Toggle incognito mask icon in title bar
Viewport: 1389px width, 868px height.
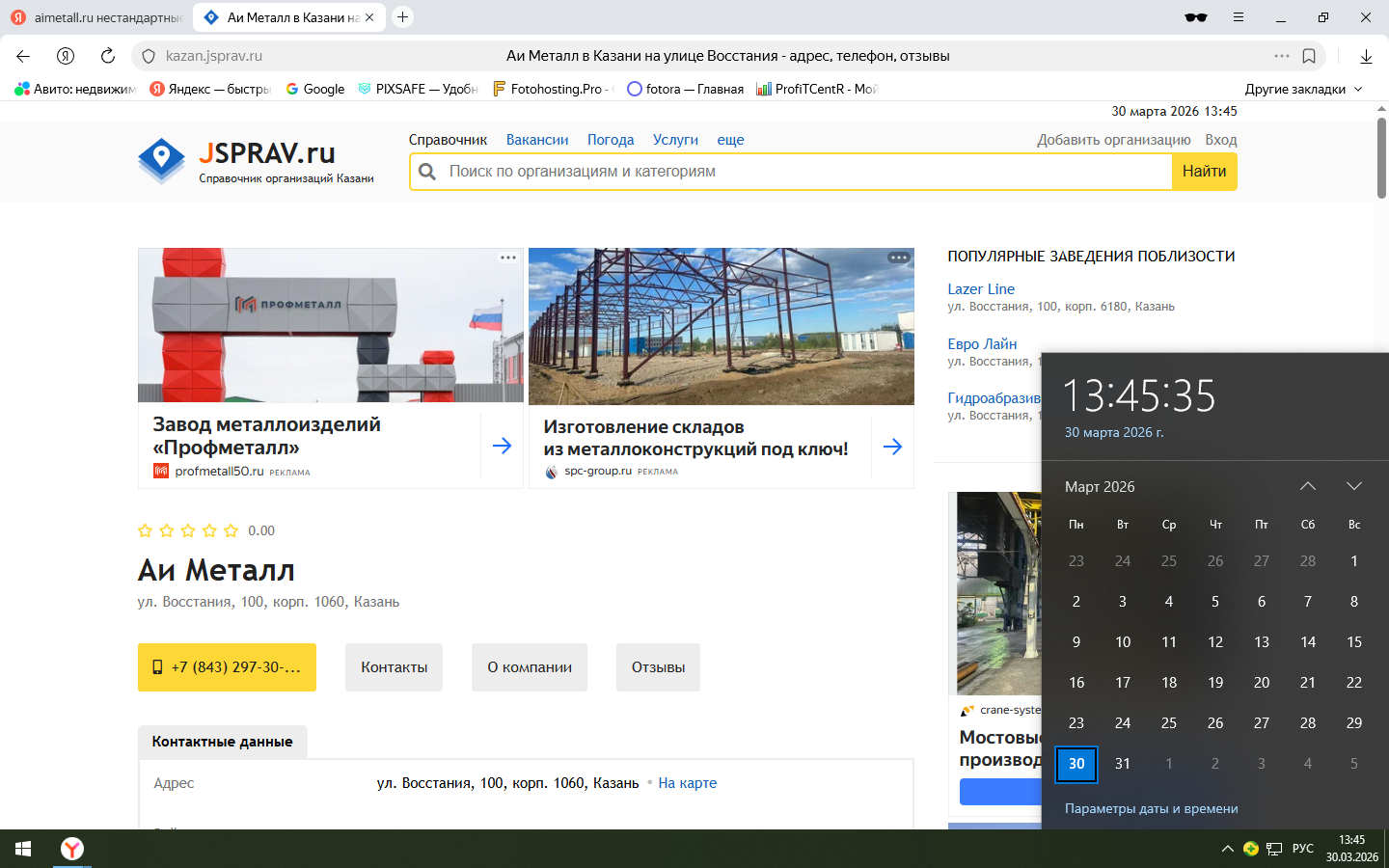click(x=1196, y=17)
